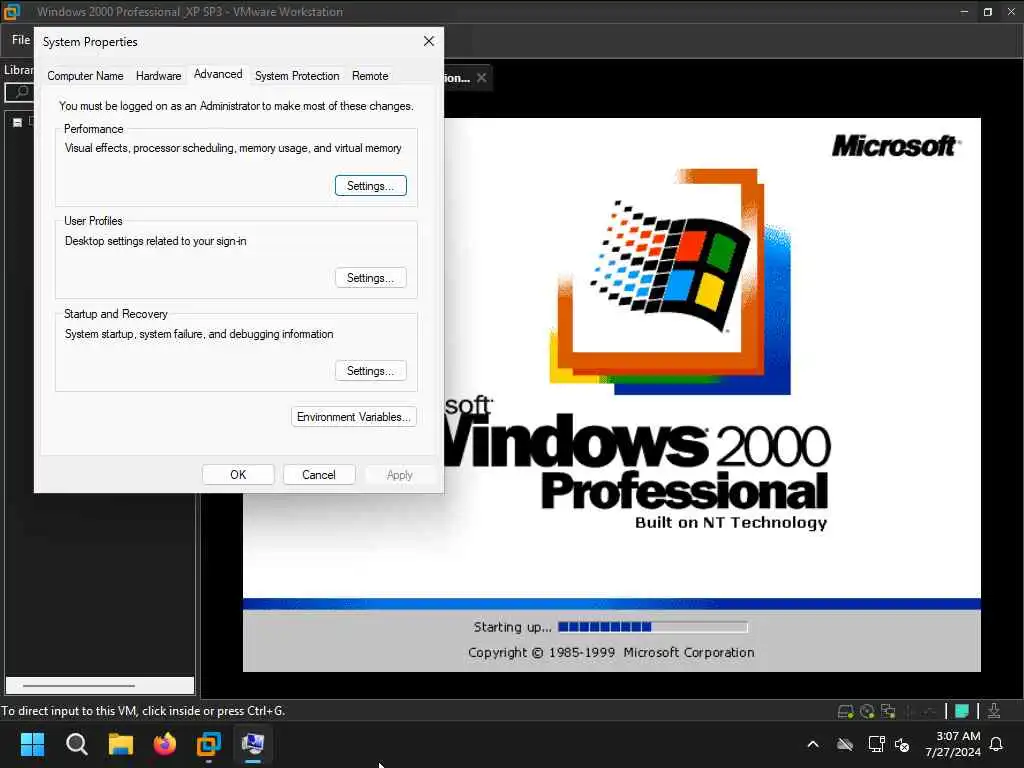Open Environment Variables dialog
This screenshot has width=1024, height=768.
click(x=354, y=417)
